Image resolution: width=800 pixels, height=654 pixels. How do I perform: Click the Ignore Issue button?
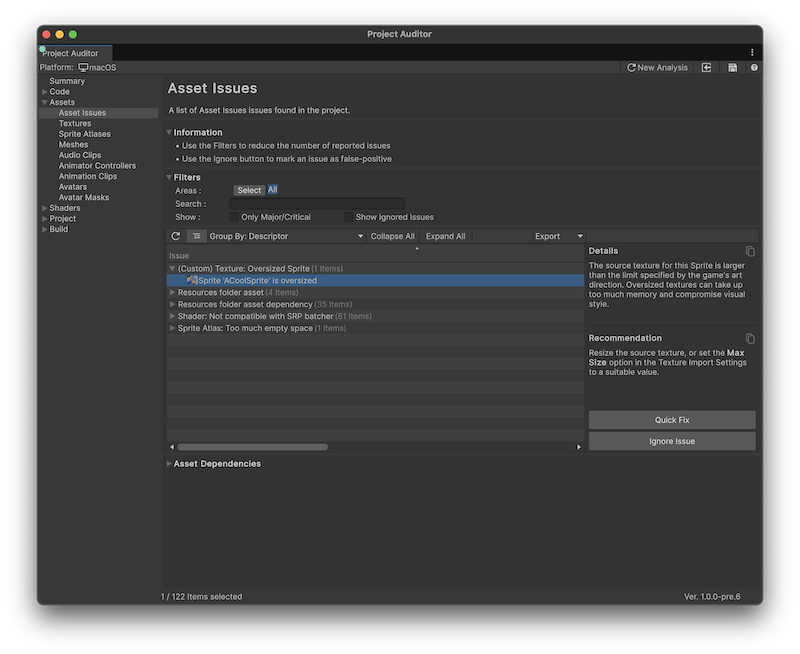point(671,440)
